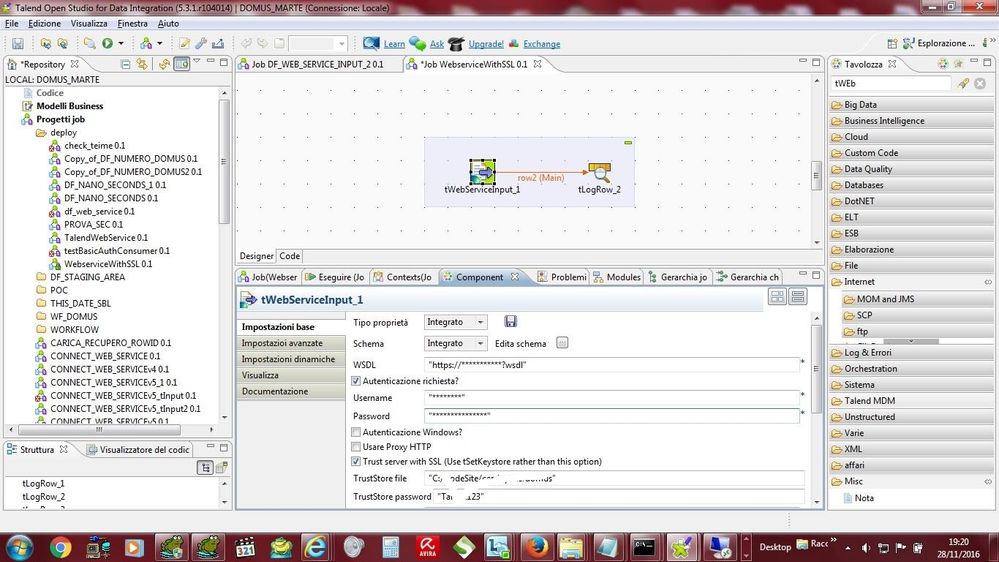Screen dimensions: 999x562
Task: Open Google Chrome from the taskbar
Action: coord(61,547)
